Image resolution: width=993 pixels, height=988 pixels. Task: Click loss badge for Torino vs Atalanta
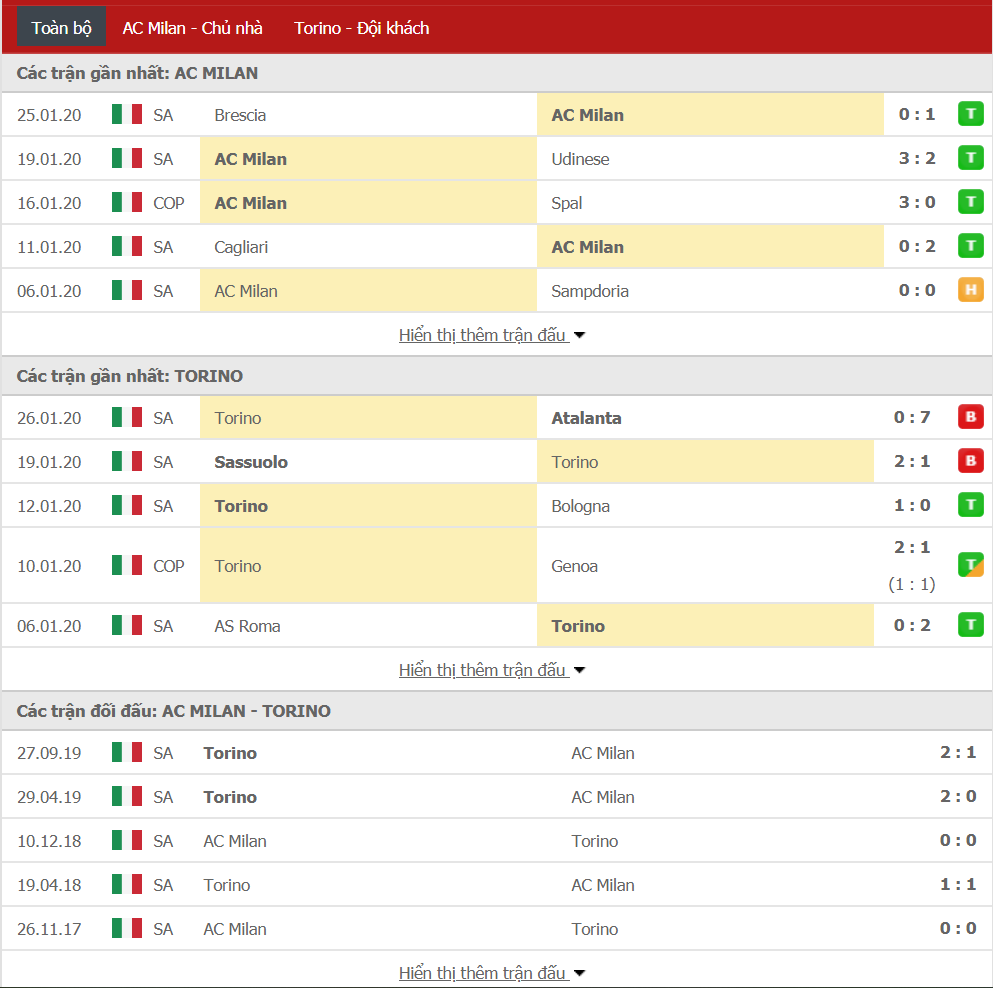click(970, 417)
